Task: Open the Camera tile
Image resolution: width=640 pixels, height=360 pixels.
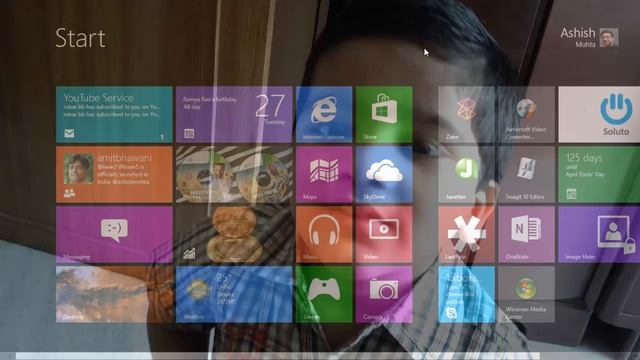Action: point(384,294)
